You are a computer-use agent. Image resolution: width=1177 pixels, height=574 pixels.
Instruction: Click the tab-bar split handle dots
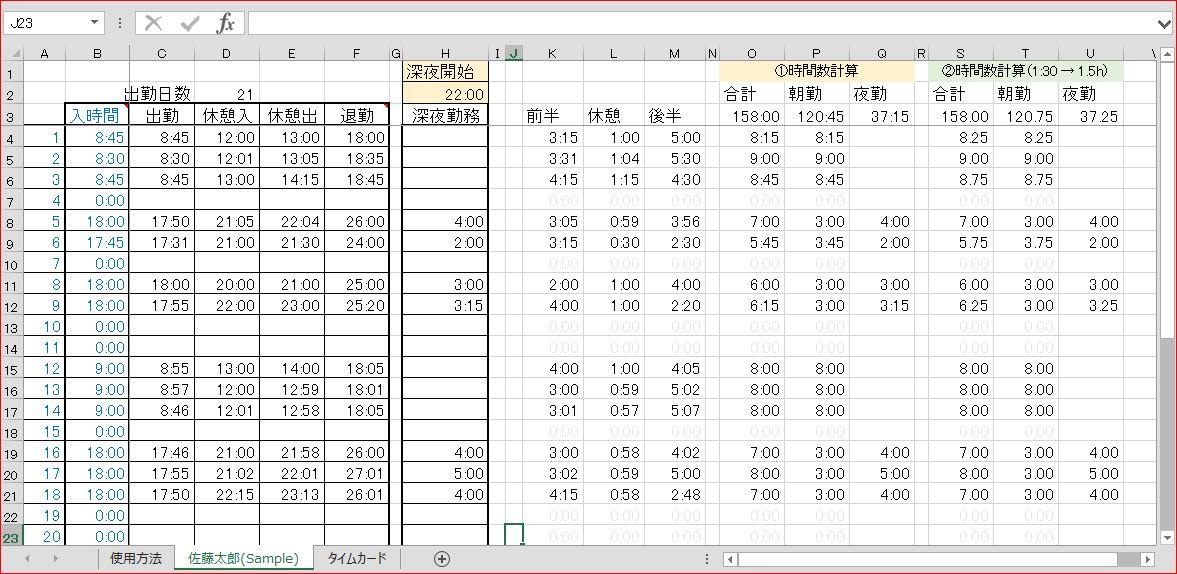tap(707, 559)
